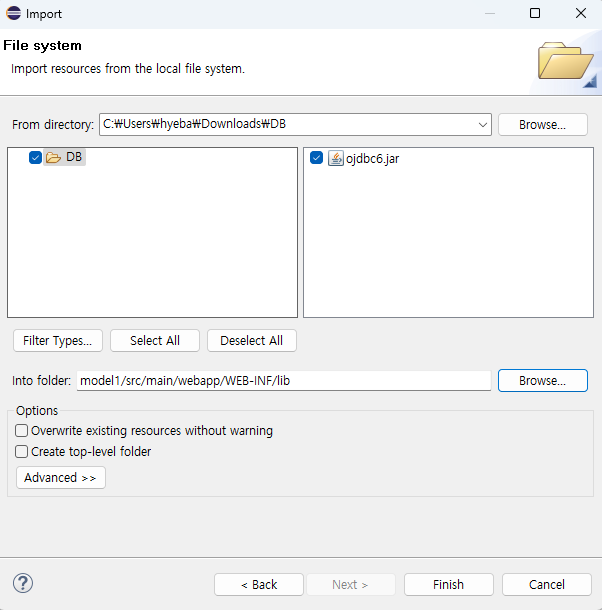Go back with the Back button

[259, 584]
